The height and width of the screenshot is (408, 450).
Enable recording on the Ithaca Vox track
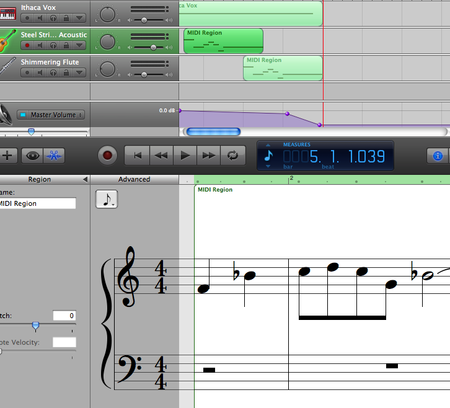pos(27,18)
